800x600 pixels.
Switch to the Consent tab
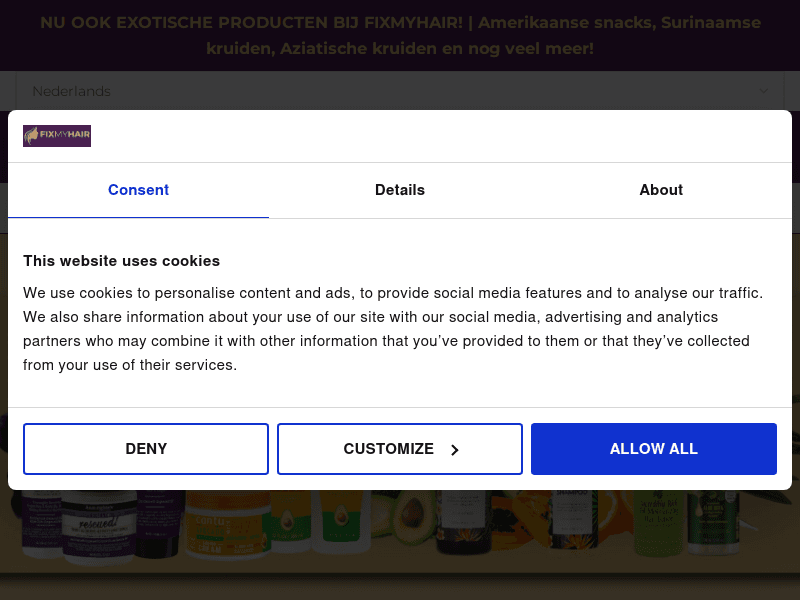click(138, 190)
